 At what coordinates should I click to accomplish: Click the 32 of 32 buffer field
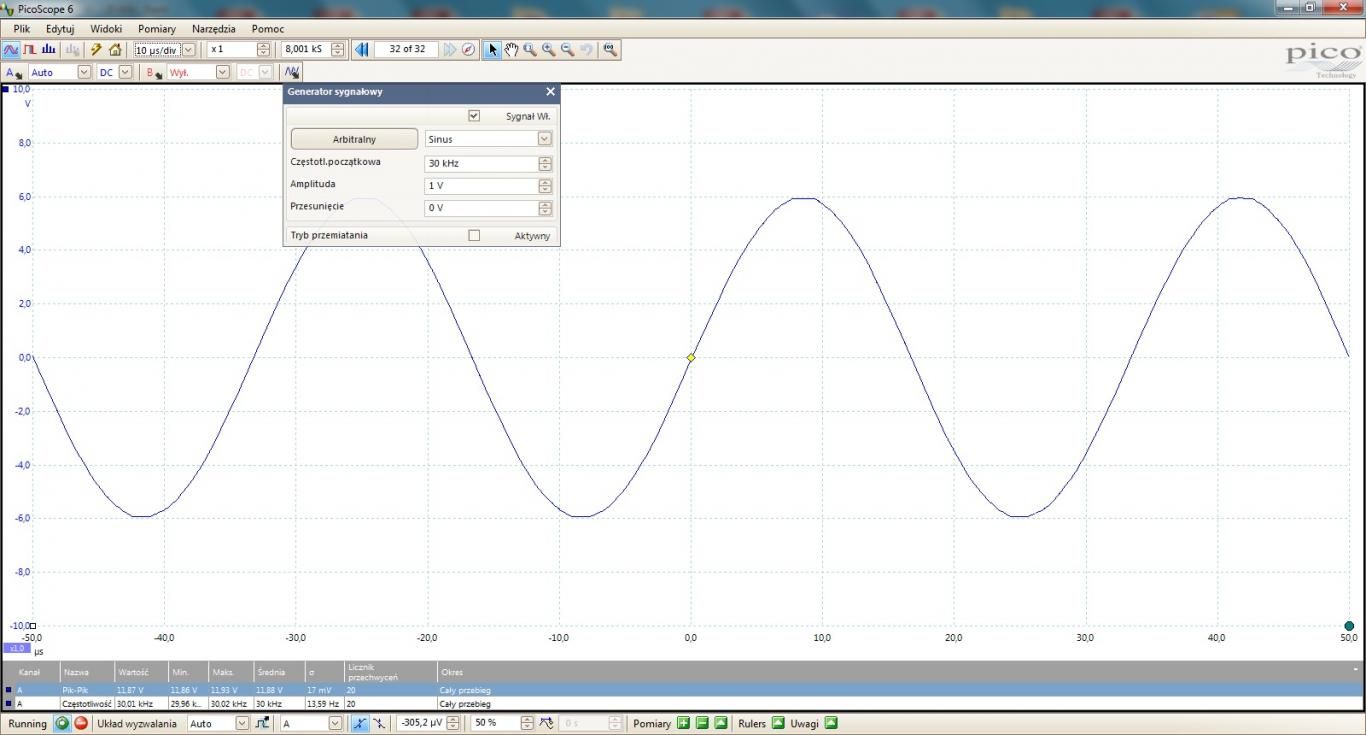[407, 49]
